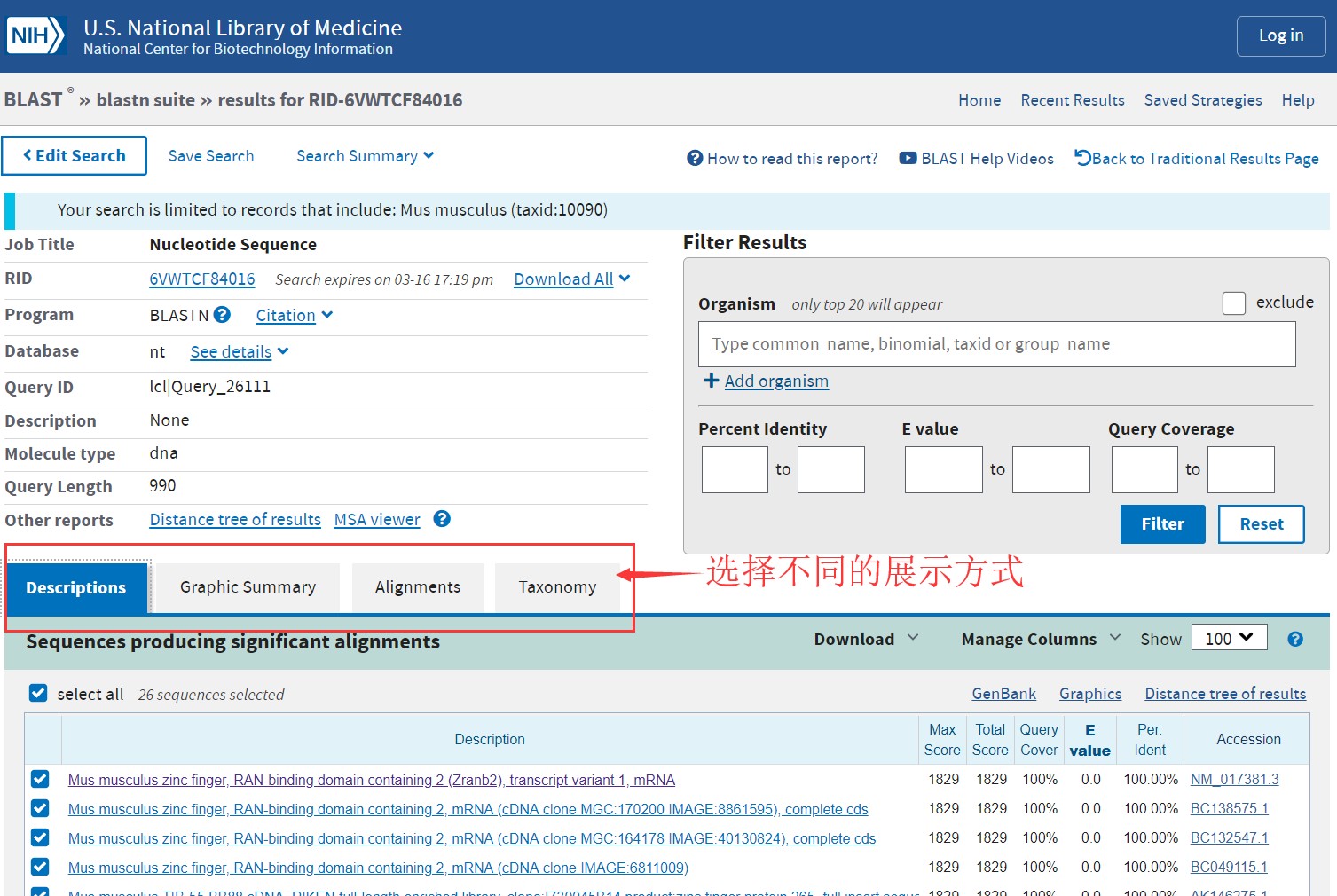
Task: Click the BLAST Help Videos play icon
Action: 908,158
